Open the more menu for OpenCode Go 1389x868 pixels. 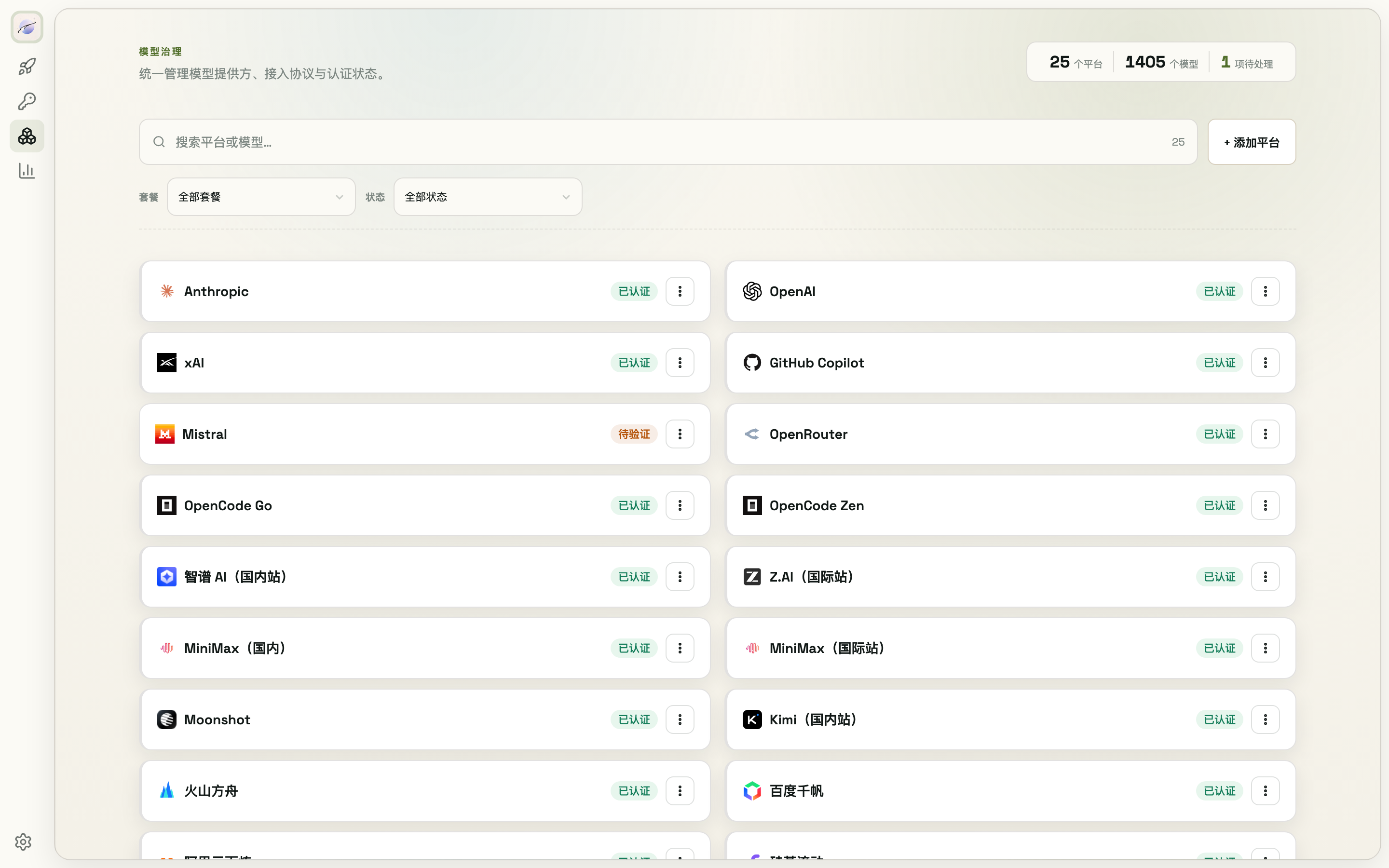click(x=680, y=505)
